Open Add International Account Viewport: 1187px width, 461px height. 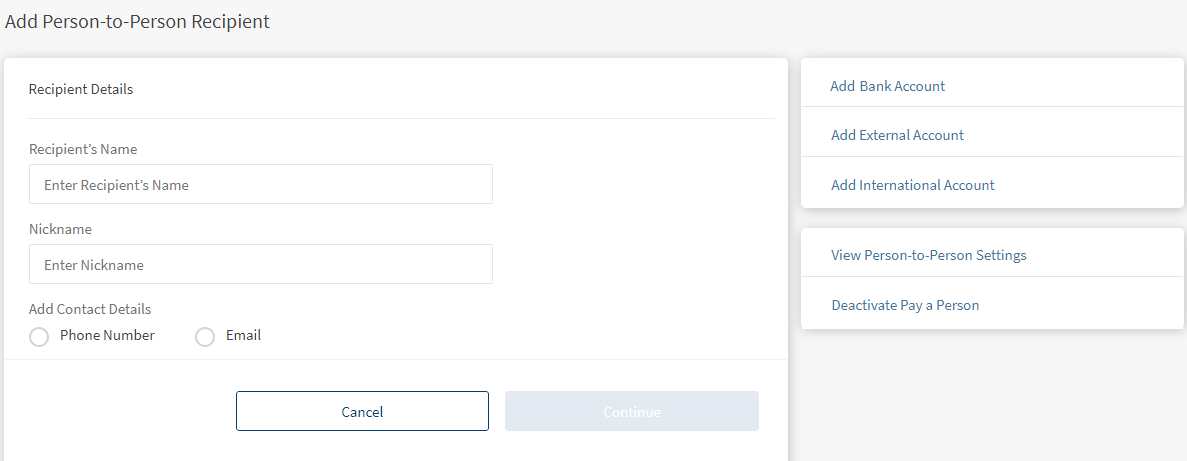[912, 185]
